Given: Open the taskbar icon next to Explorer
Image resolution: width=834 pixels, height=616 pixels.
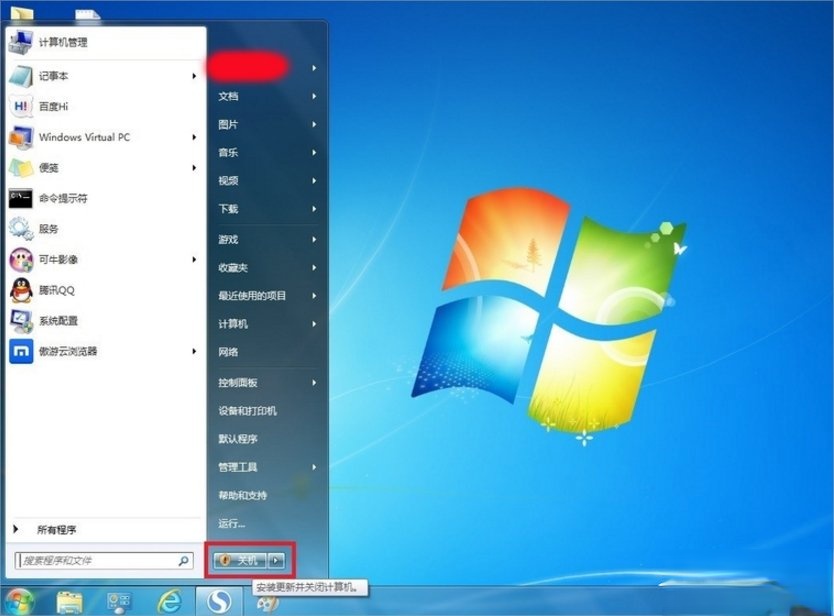Looking at the screenshot, I should [x=119, y=603].
